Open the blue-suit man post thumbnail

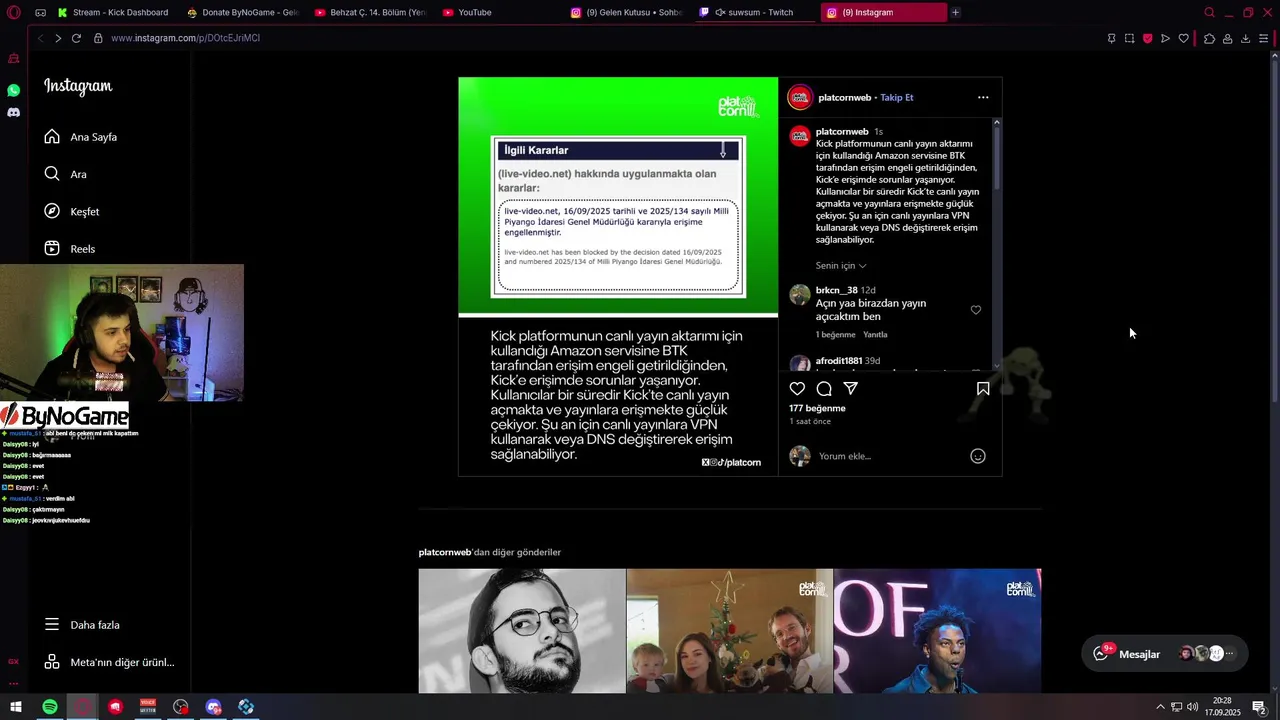(937, 631)
